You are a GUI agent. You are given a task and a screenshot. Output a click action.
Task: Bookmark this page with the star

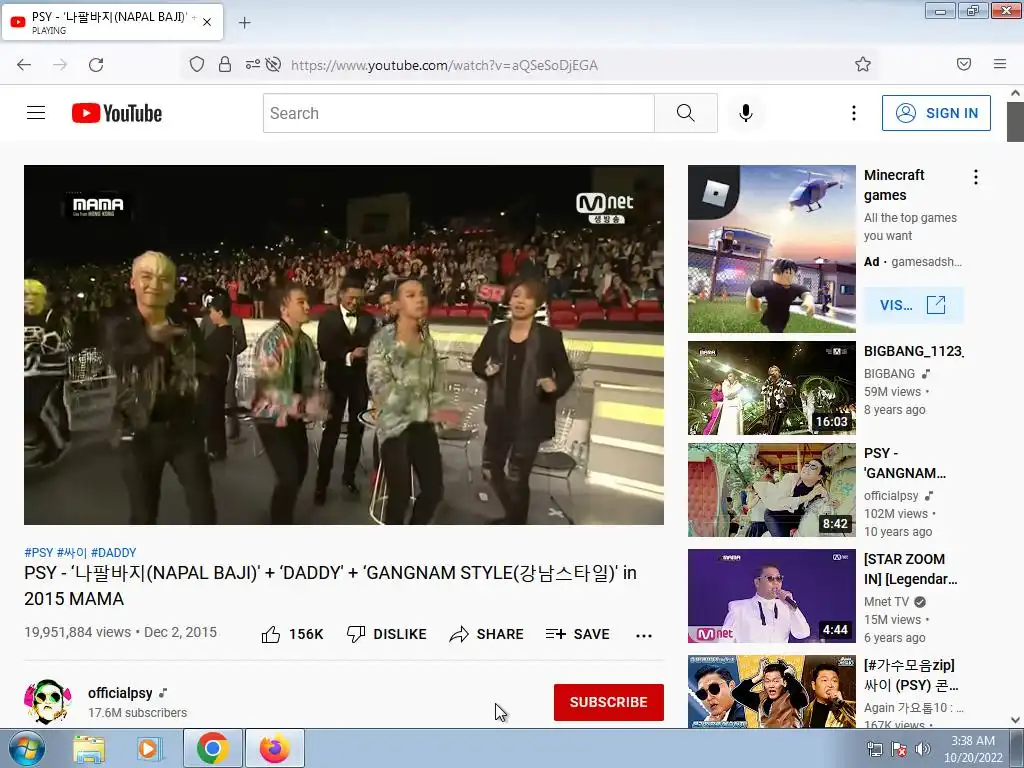point(863,64)
